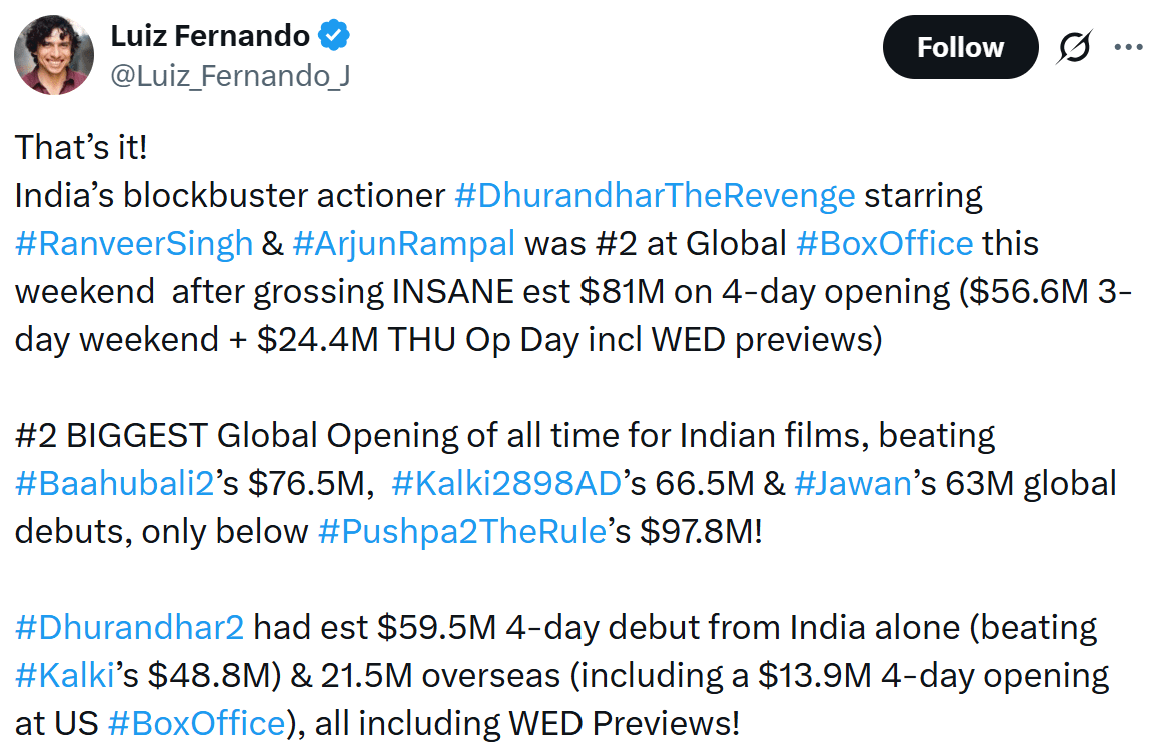The height and width of the screenshot is (756, 1158).
Task: Open the @Luiz_Fernando_J handle link
Action: [229, 77]
